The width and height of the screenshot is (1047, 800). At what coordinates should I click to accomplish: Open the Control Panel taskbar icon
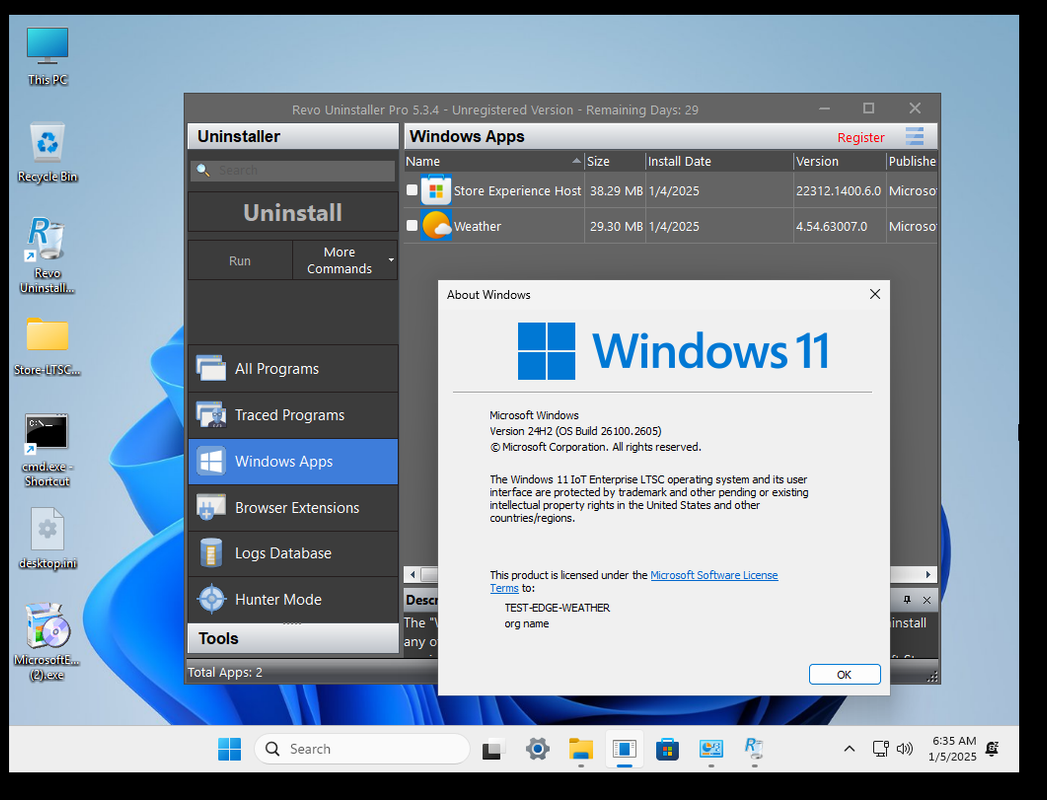coord(710,749)
